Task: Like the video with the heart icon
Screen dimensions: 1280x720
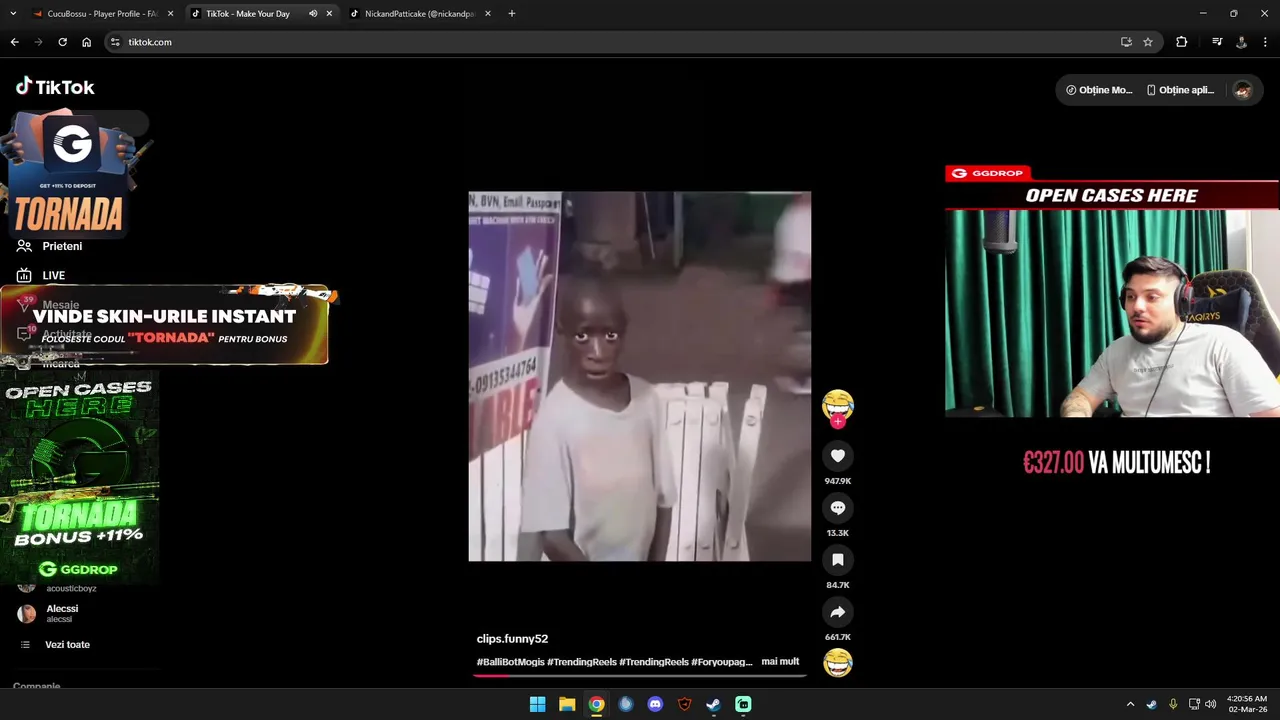Action: pos(838,456)
